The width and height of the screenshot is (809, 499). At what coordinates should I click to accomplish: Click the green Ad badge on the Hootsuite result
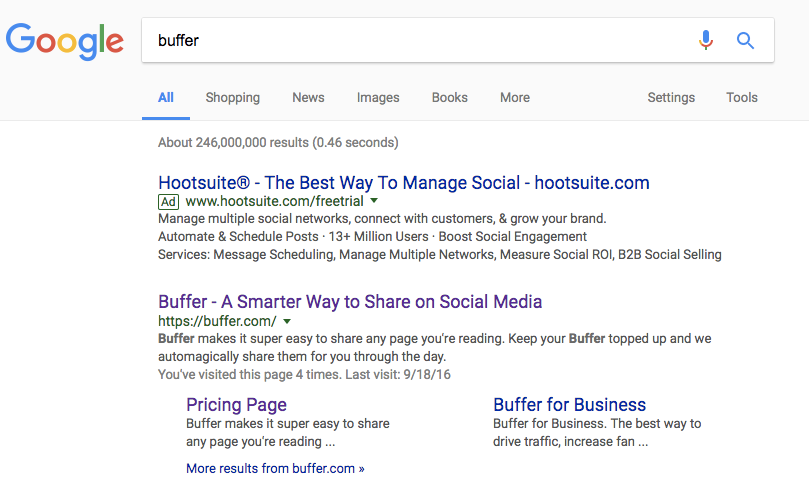(x=168, y=202)
